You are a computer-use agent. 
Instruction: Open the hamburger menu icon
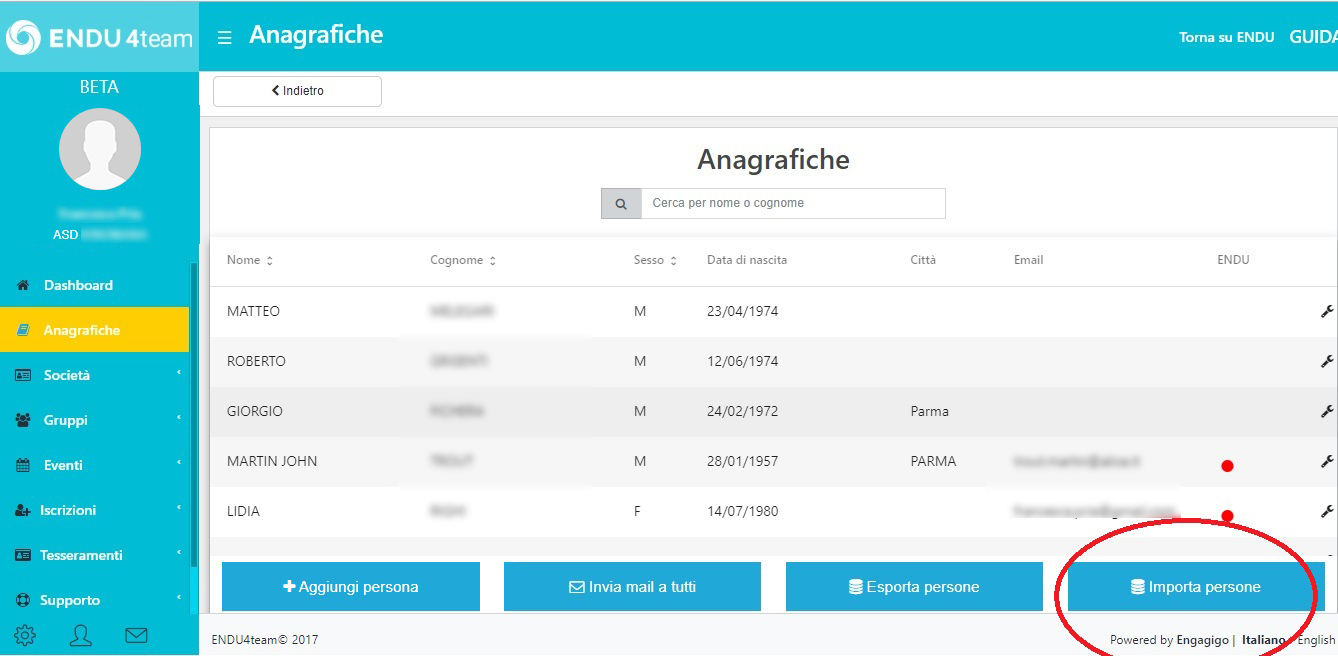[x=225, y=38]
